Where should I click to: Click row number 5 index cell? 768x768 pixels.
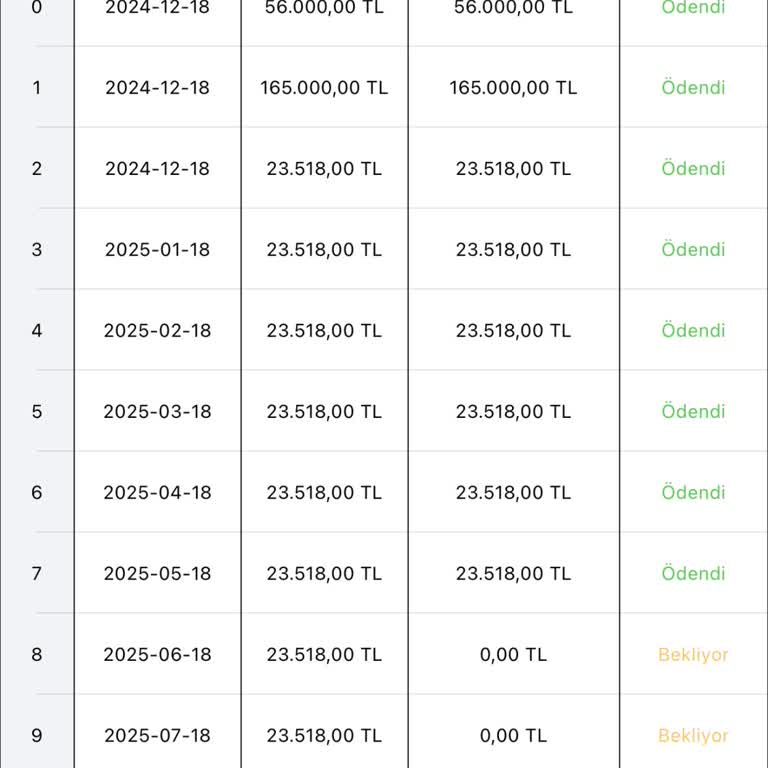pos(37,411)
